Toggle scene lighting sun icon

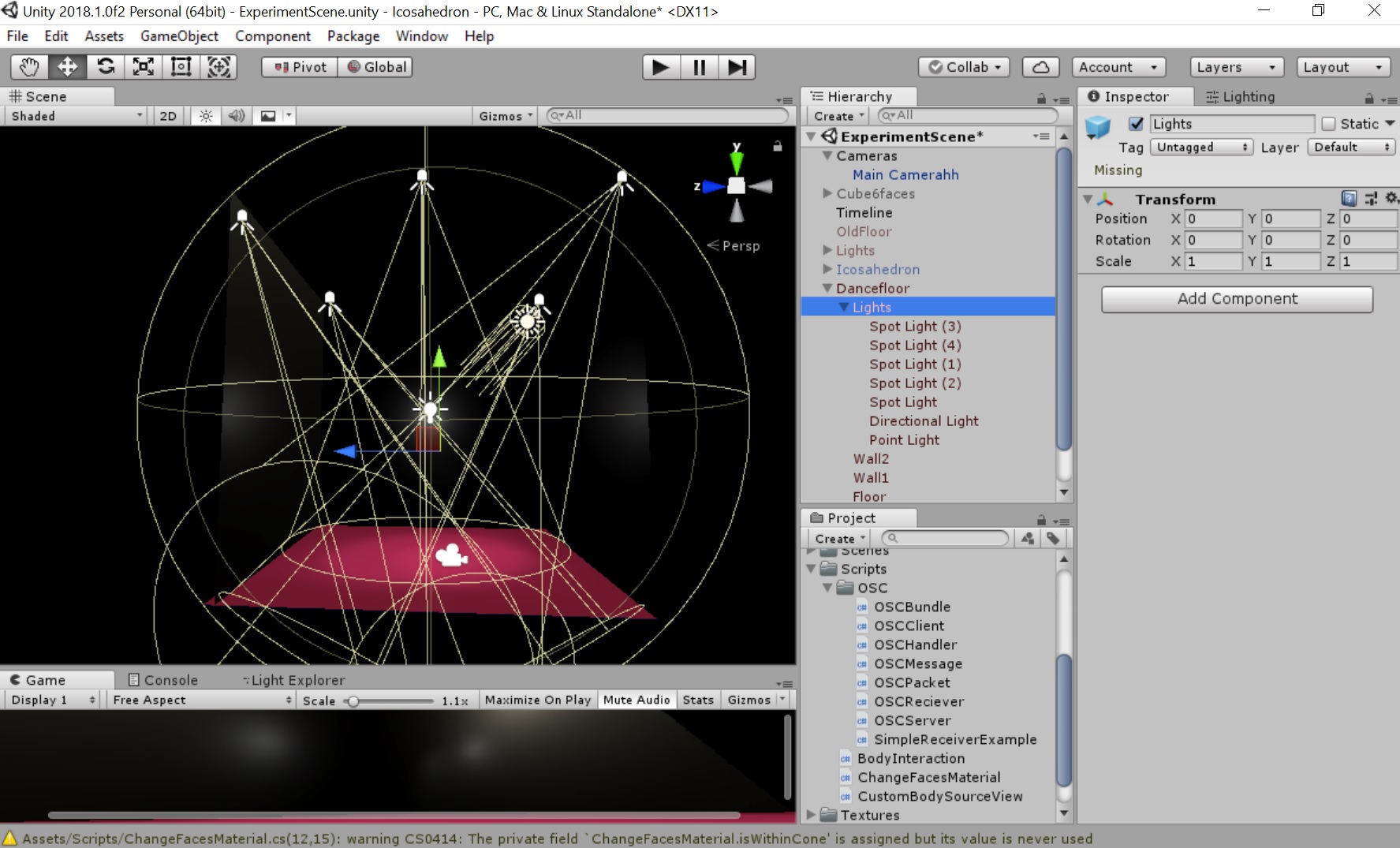tap(206, 116)
